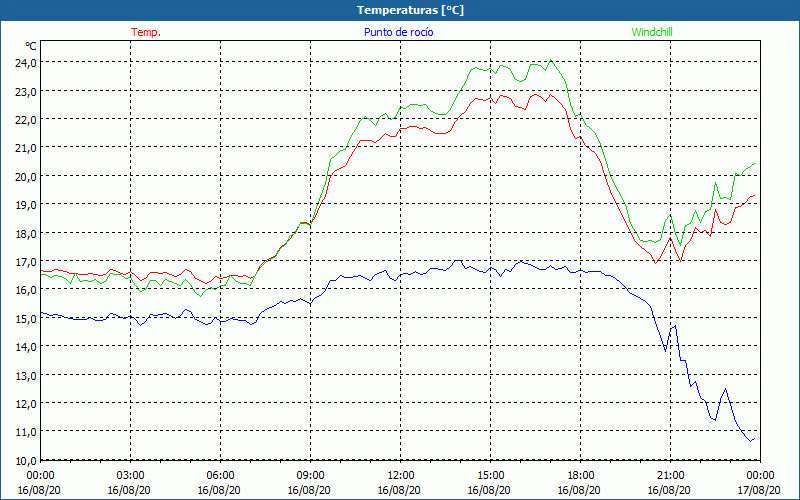Screen dimensions: 800x500
Task: Select the green 'Windchill' legend label
Action: click(652, 32)
